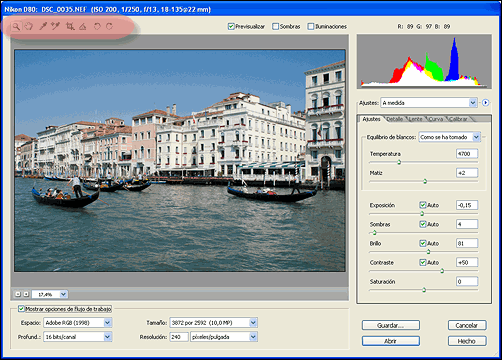Open the Equilibrio de blancos dropdown
The height and width of the screenshot is (360, 502).
click(449, 137)
